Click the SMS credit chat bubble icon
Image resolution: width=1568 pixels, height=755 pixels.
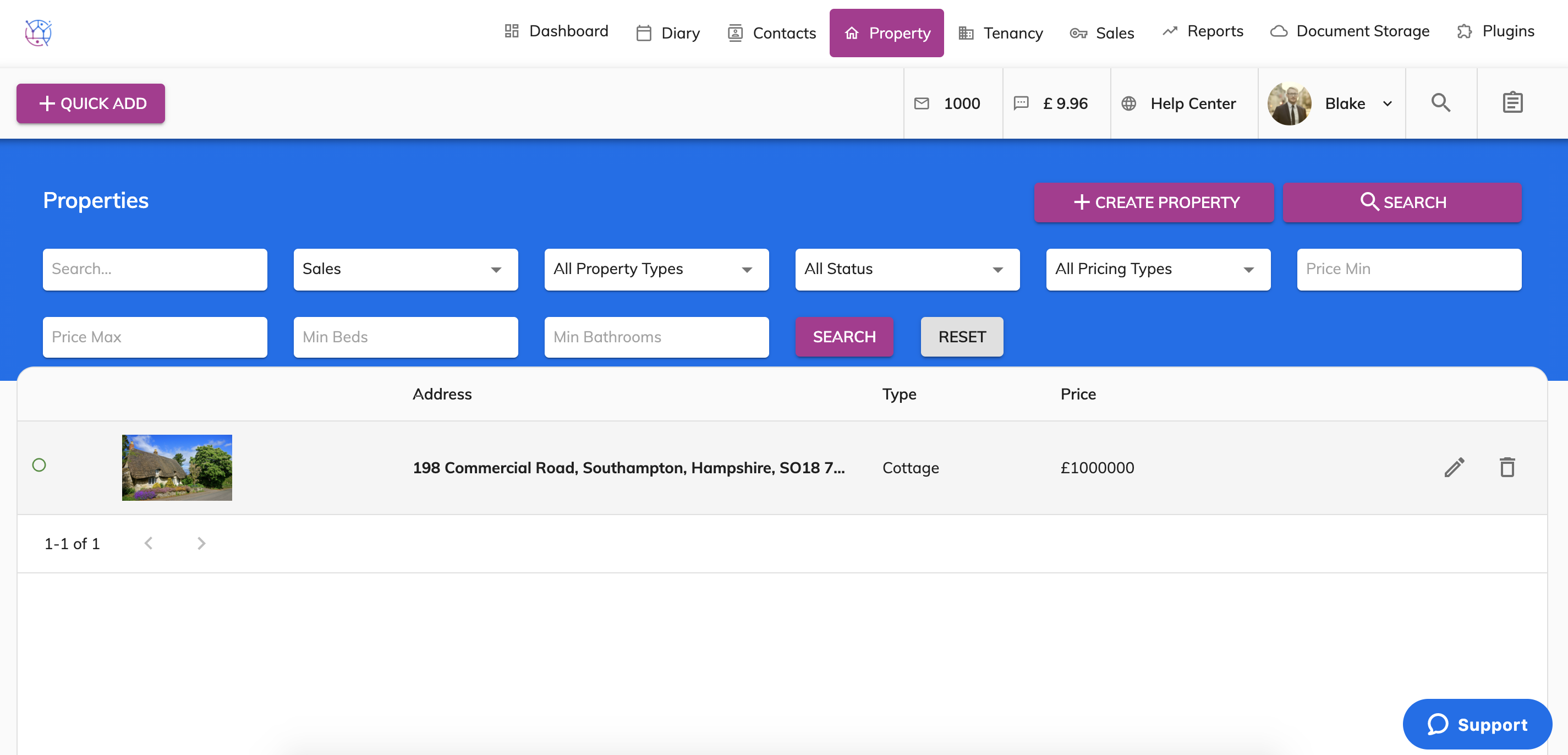pos(1021,103)
